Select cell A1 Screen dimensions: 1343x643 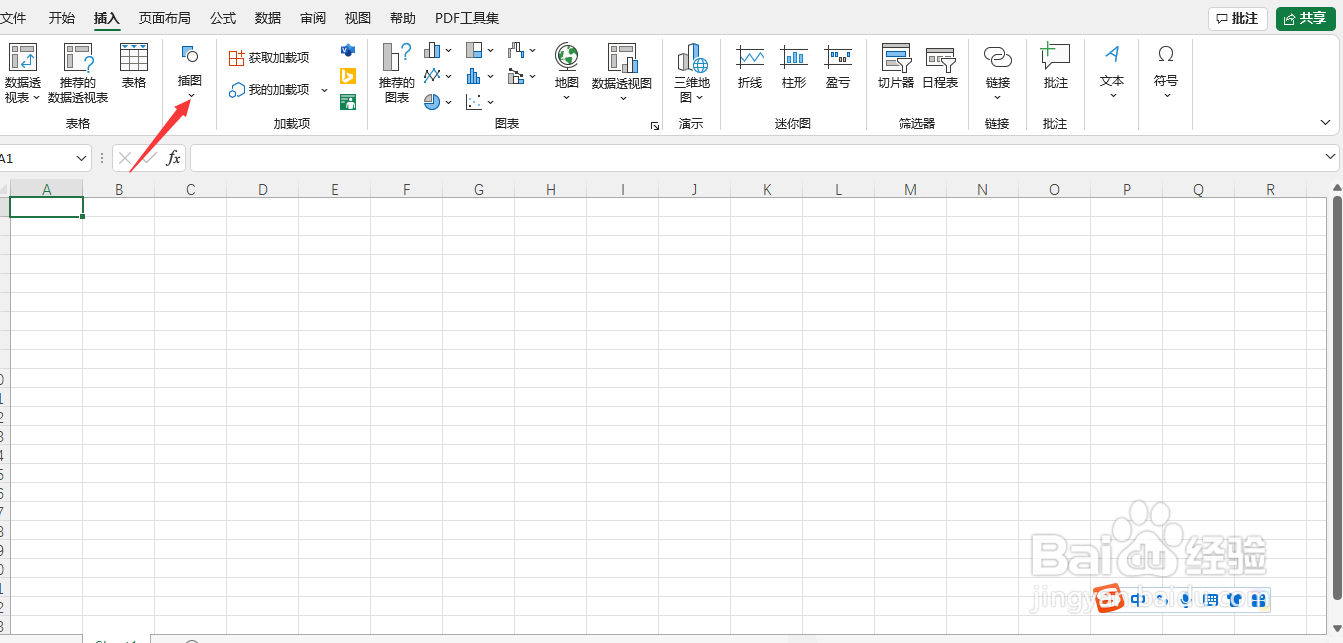[x=47, y=207]
